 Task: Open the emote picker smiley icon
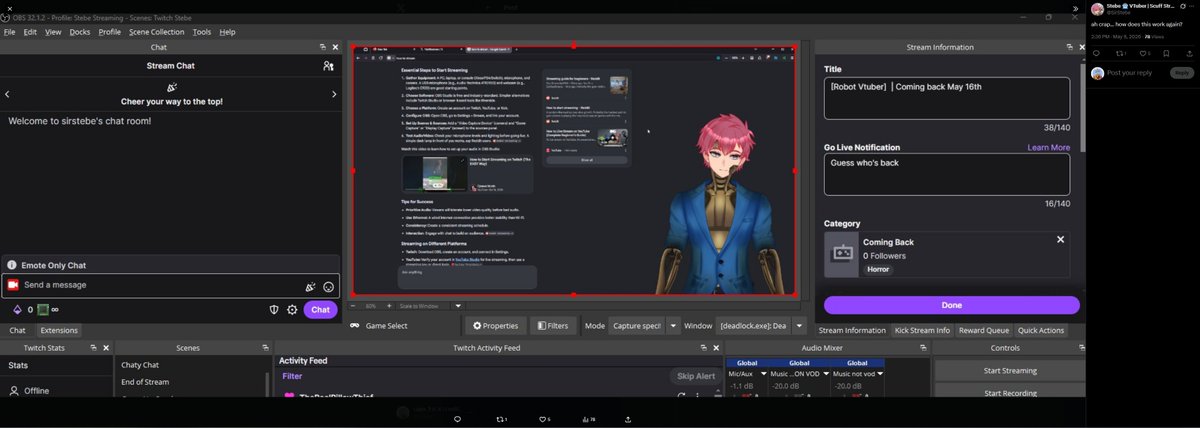[x=328, y=286]
